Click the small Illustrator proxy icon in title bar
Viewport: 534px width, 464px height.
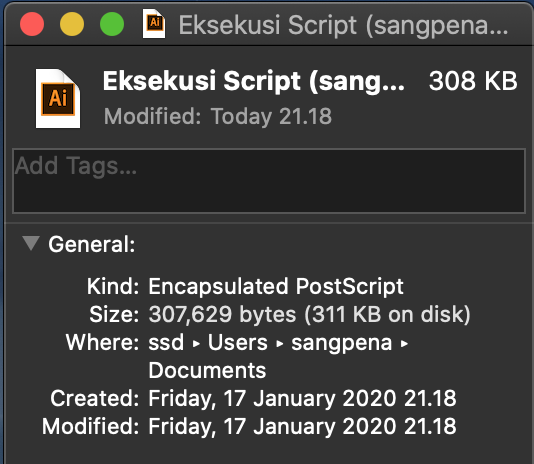[154, 24]
